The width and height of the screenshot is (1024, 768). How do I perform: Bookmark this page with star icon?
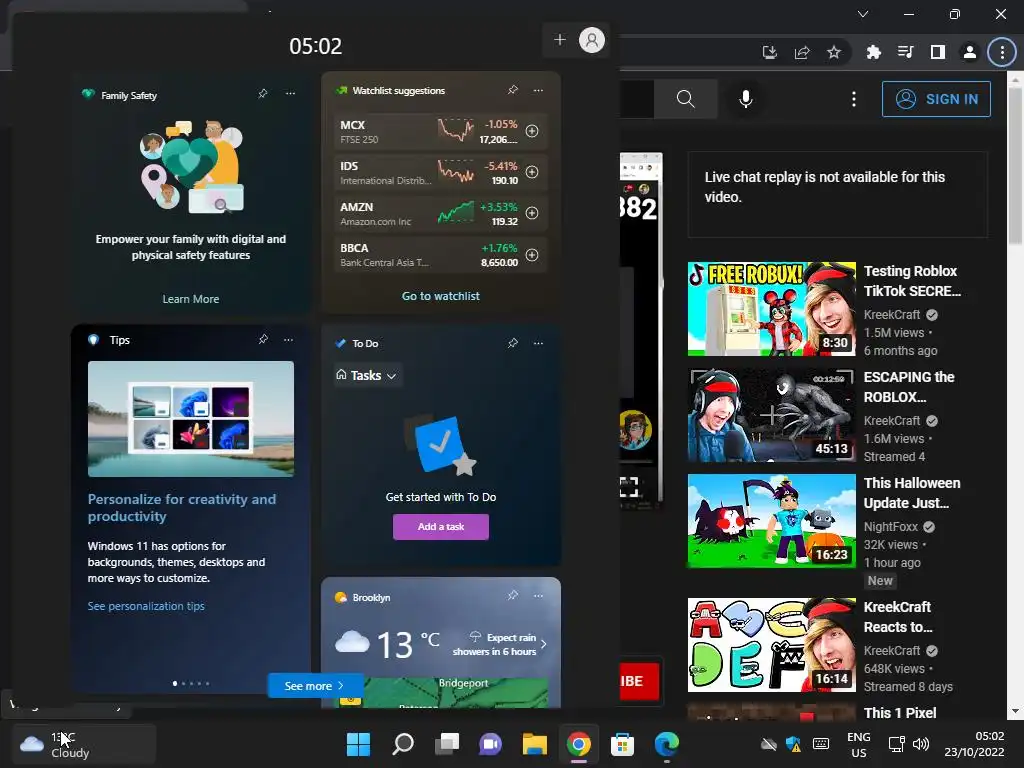[834, 52]
